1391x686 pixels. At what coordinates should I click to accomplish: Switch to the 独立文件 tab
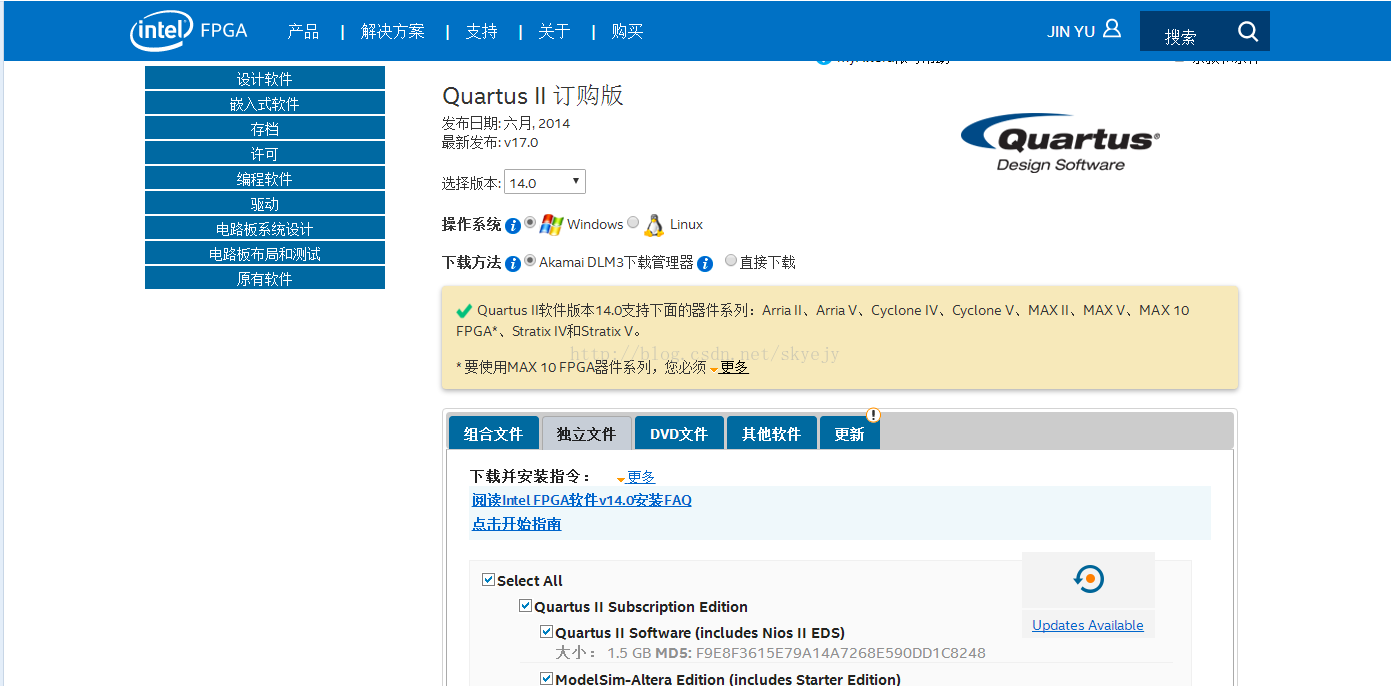click(x=586, y=433)
